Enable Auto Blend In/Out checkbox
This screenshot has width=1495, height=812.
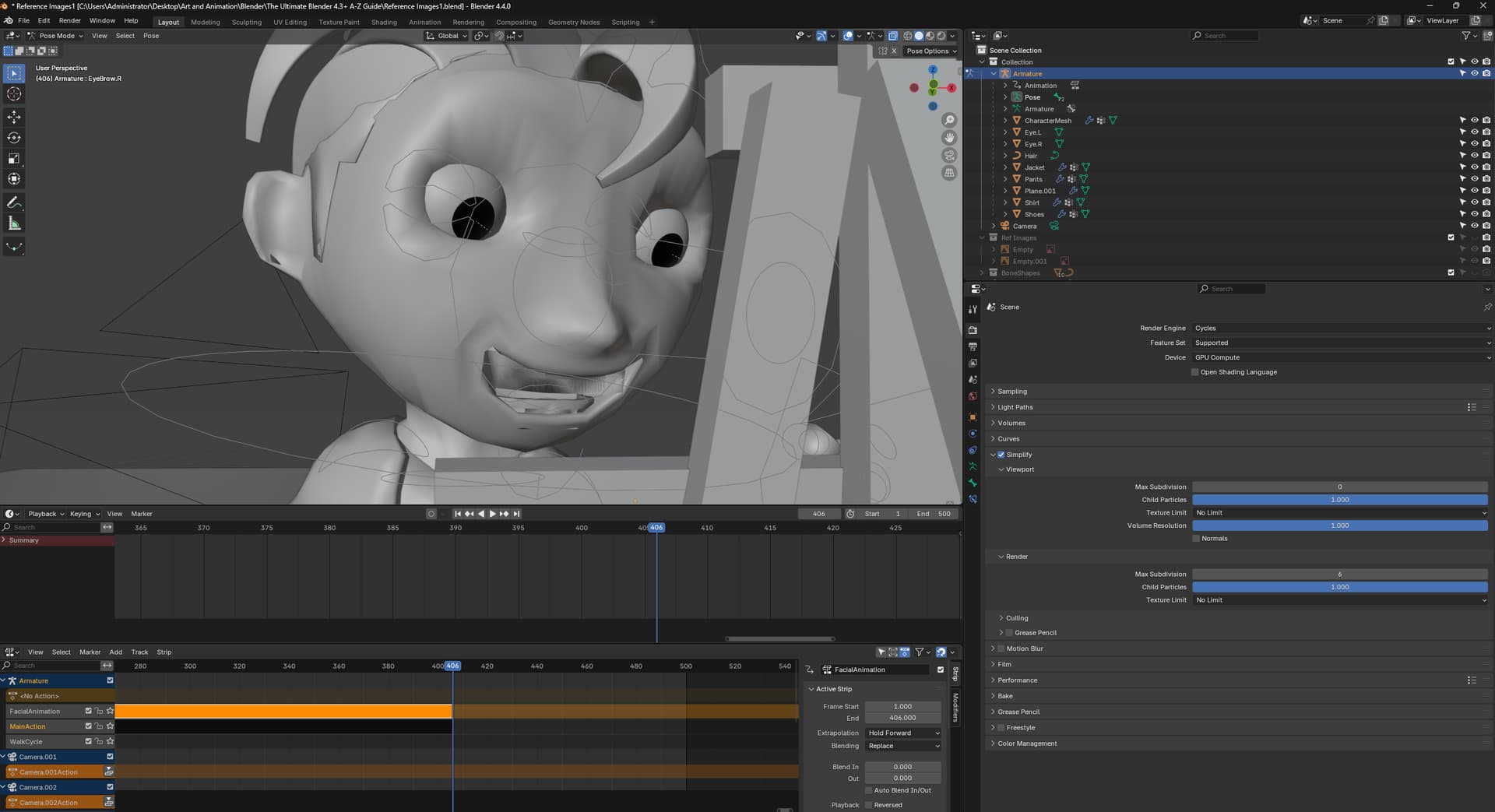[x=869, y=790]
